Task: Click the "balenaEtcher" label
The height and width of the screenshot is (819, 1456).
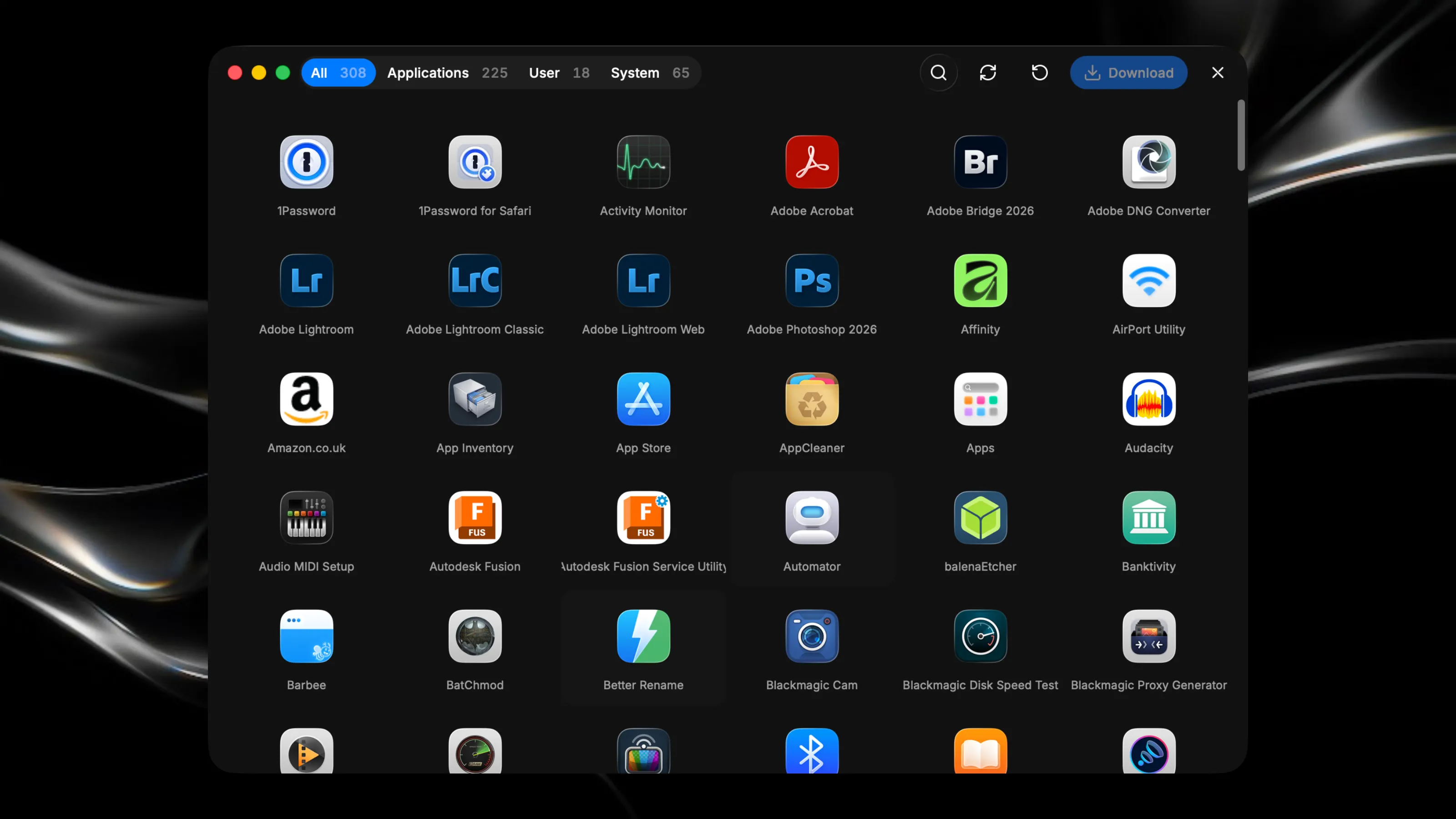Action: click(980, 566)
